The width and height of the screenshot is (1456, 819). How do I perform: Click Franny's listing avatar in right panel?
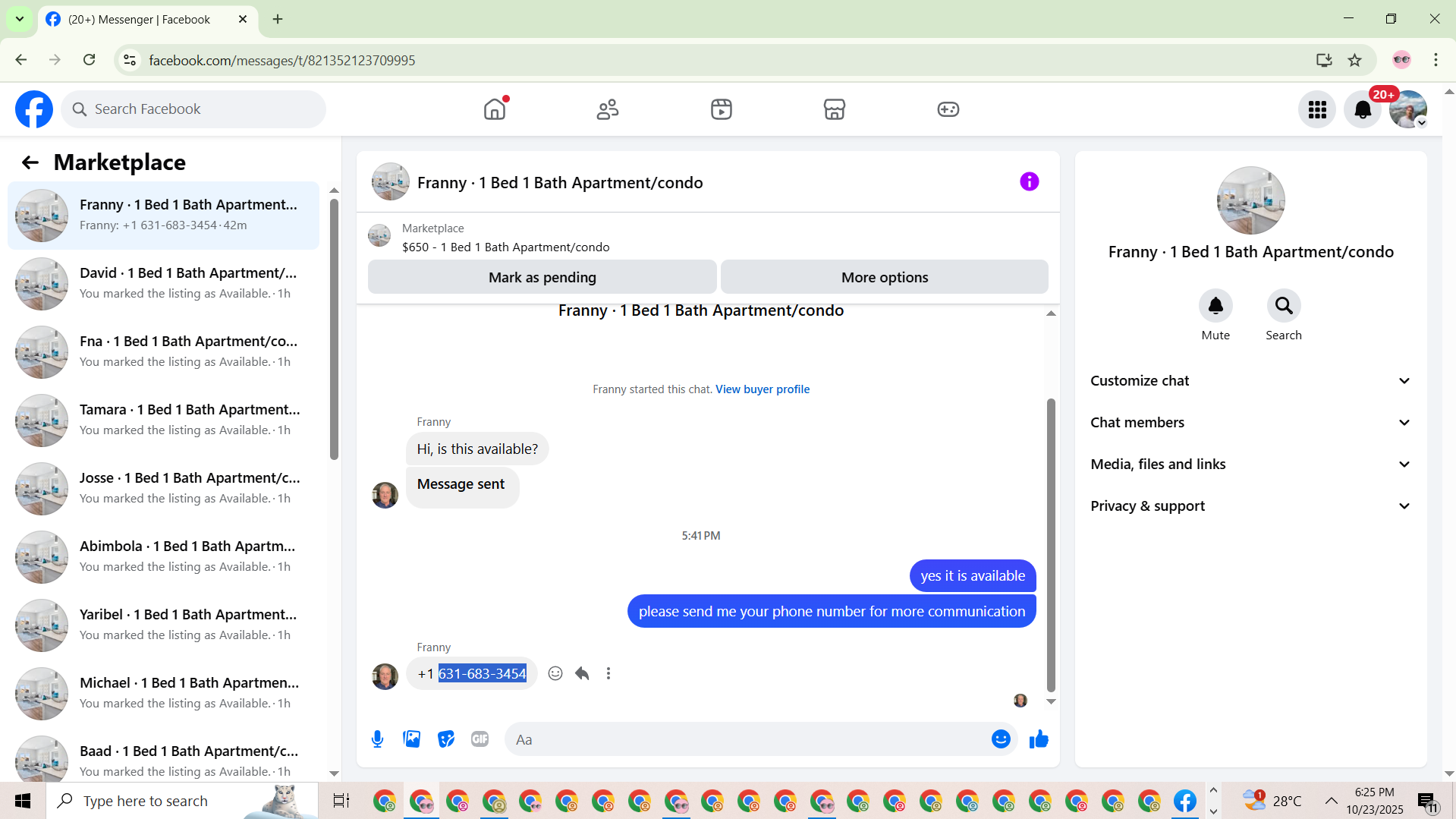point(1250,200)
